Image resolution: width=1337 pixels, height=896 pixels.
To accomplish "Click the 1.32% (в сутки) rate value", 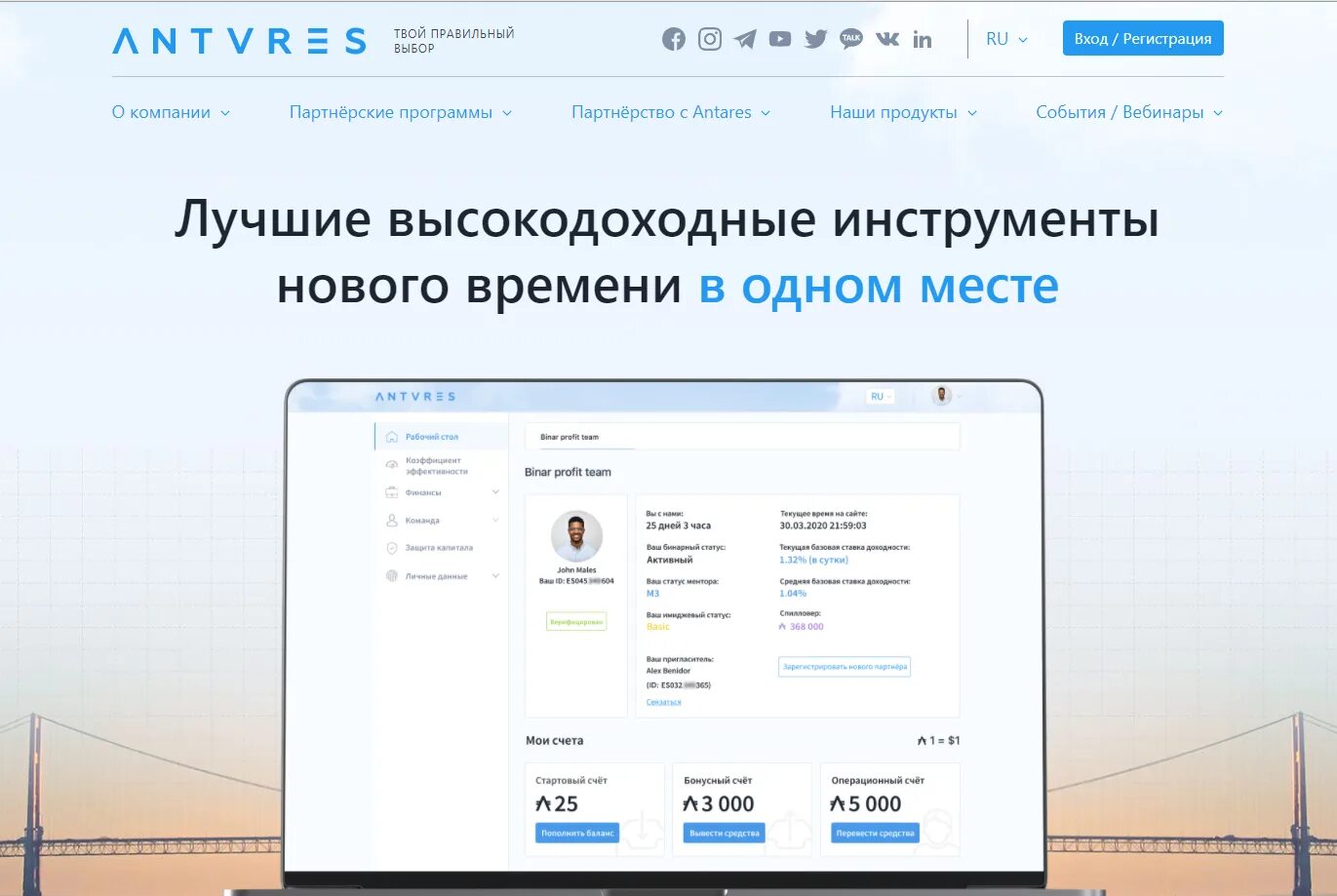I will [x=813, y=561].
